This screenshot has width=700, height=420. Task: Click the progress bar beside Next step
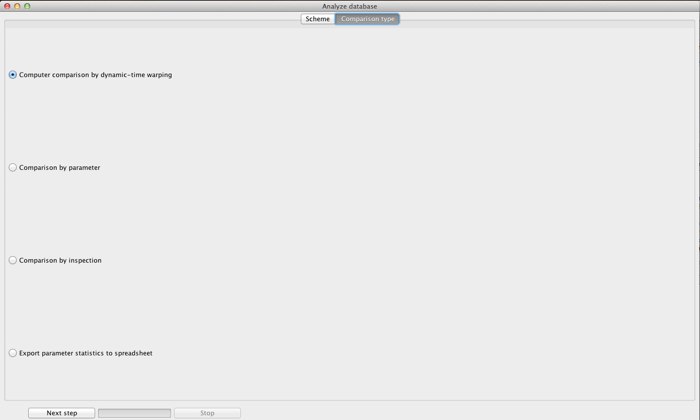click(x=134, y=413)
